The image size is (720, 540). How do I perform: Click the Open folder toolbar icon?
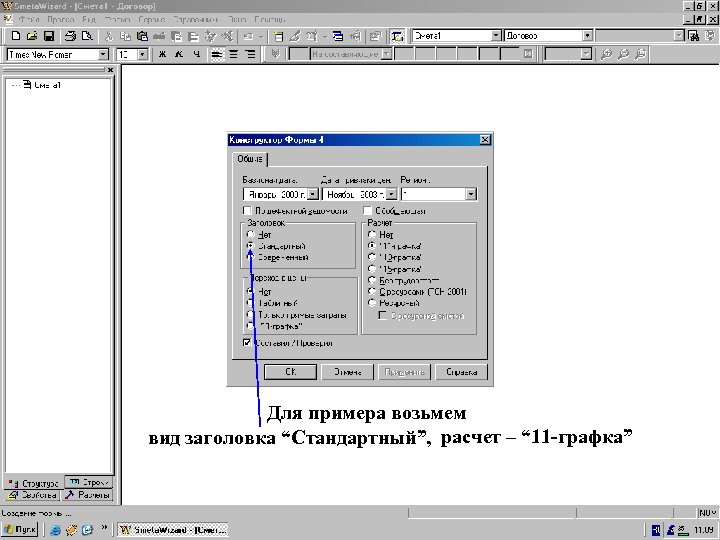pyautogui.click(x=32, y=36)
